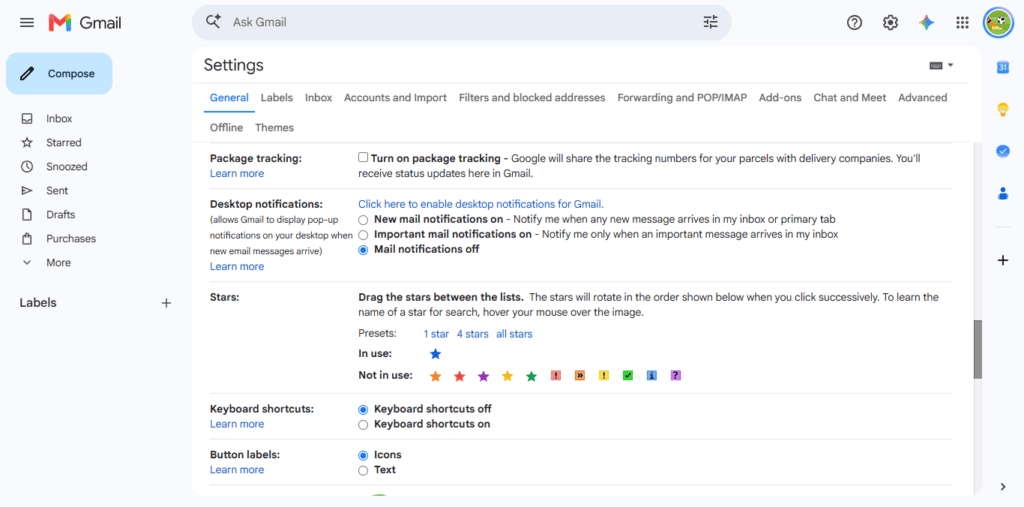Create new label plus icon

[x=166, y=303]
